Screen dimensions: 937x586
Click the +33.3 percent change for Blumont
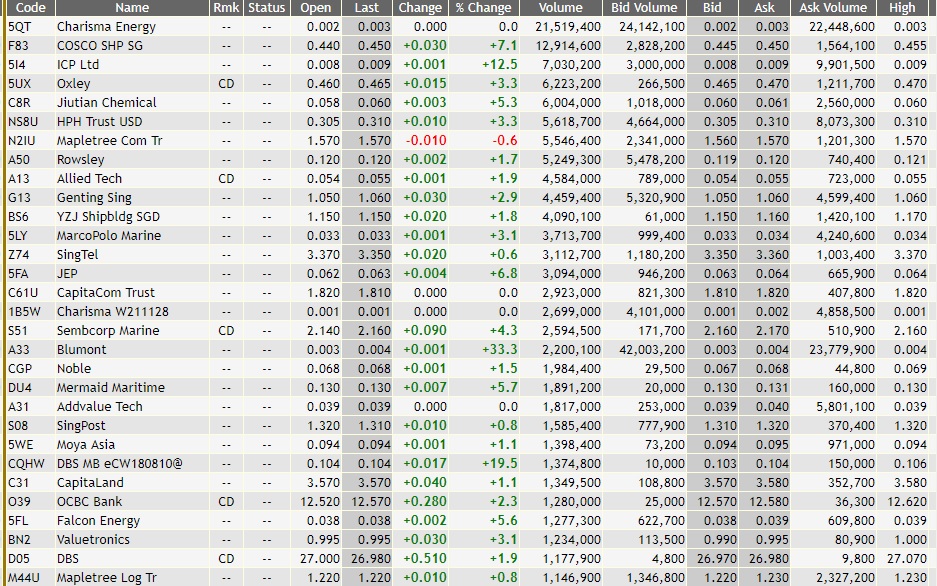pyautogui.click(x=500, y=350)
